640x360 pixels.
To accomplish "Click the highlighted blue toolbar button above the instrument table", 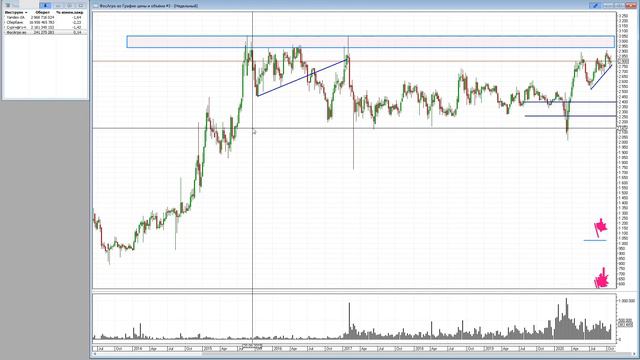I will coord(45,5).
